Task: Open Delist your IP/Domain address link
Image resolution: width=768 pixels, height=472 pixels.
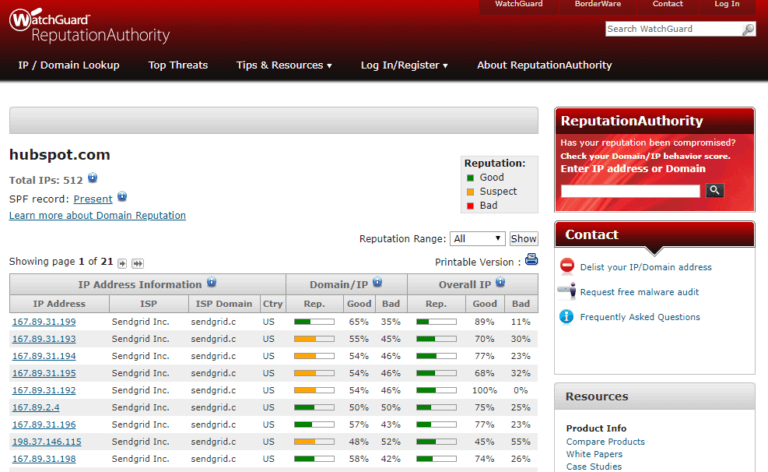Action: (646, 267)
